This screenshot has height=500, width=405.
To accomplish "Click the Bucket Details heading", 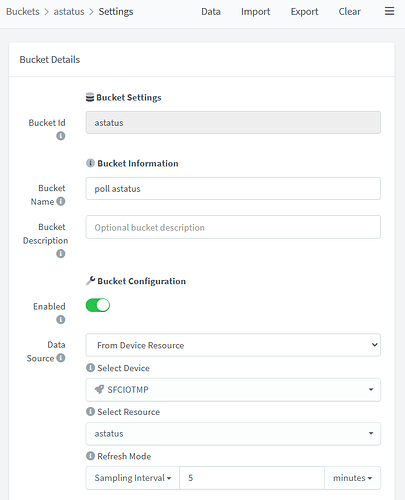I will click(50, 60).
